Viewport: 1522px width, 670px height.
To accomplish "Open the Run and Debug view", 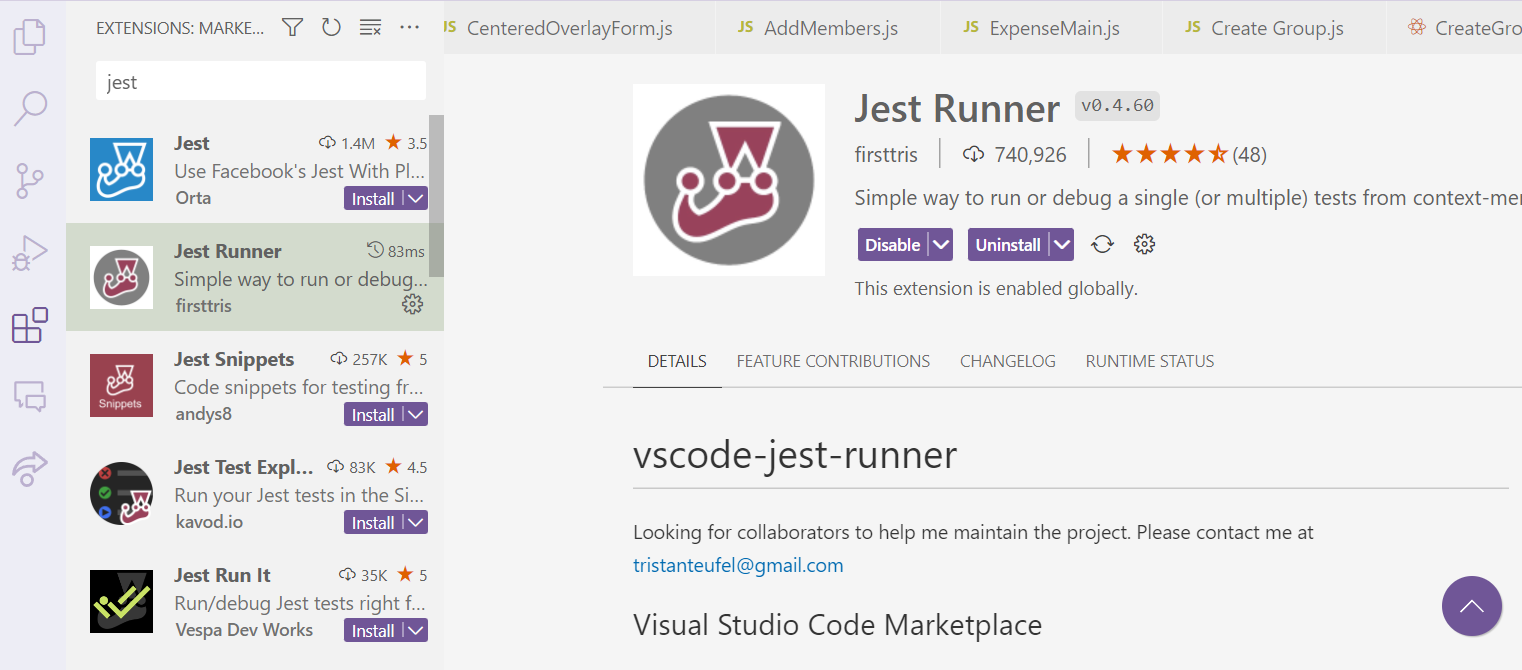I will pos(30,253).
